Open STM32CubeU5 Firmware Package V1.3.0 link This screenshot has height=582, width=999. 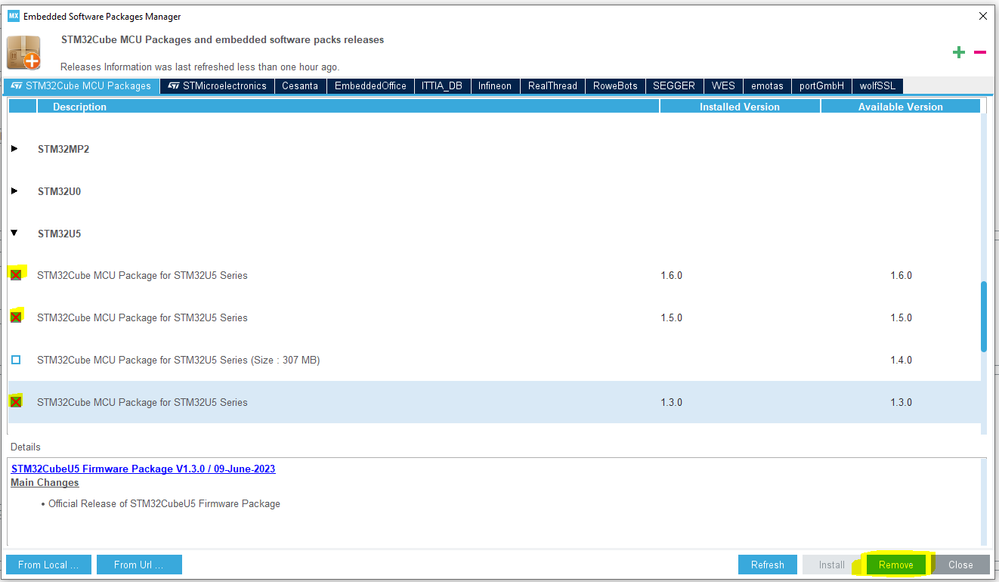click(x=143, y=469)
